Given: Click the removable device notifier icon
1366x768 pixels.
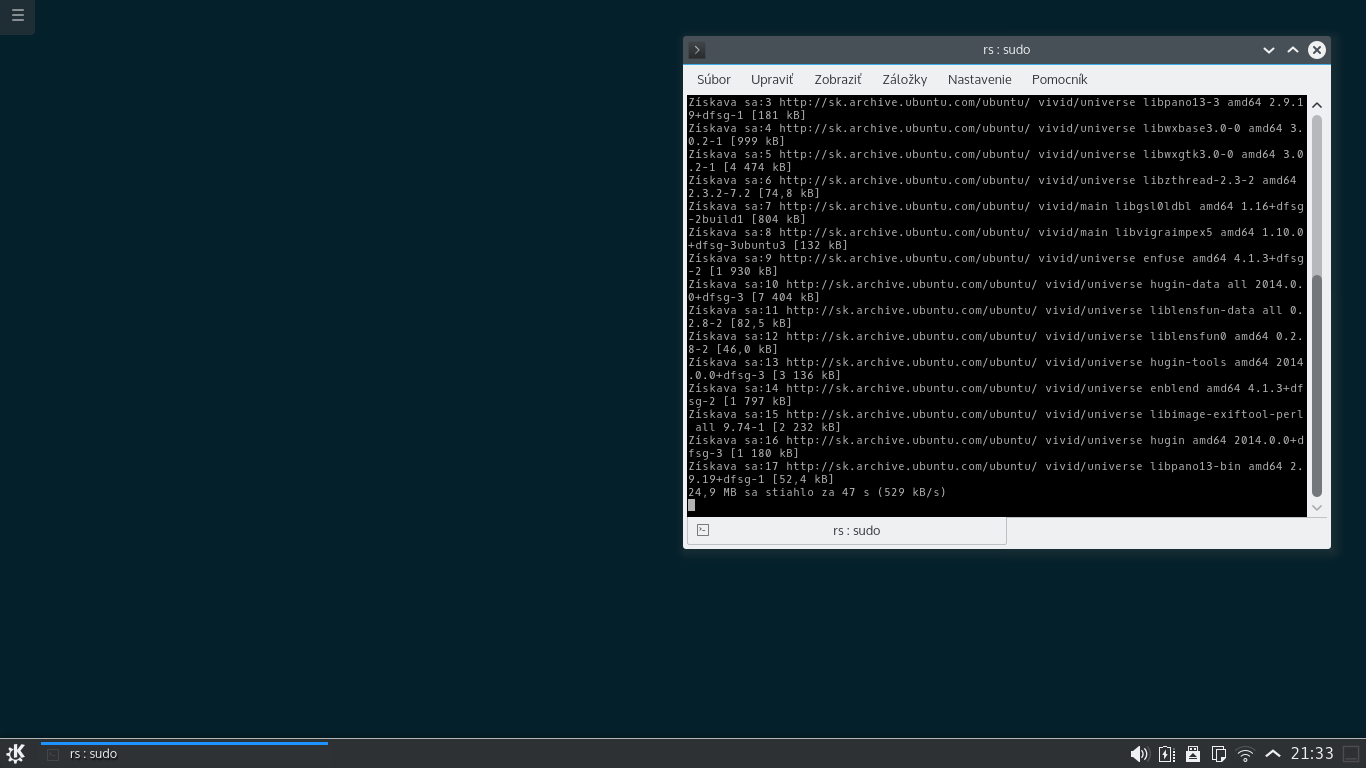Looking at the screenshot, I should coord(1192,754).
